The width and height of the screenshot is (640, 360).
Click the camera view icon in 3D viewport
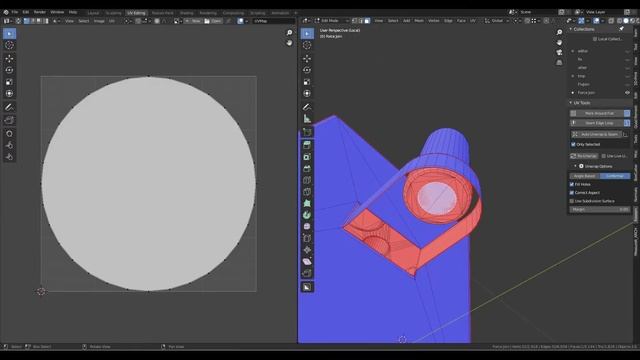pos(559,52)
